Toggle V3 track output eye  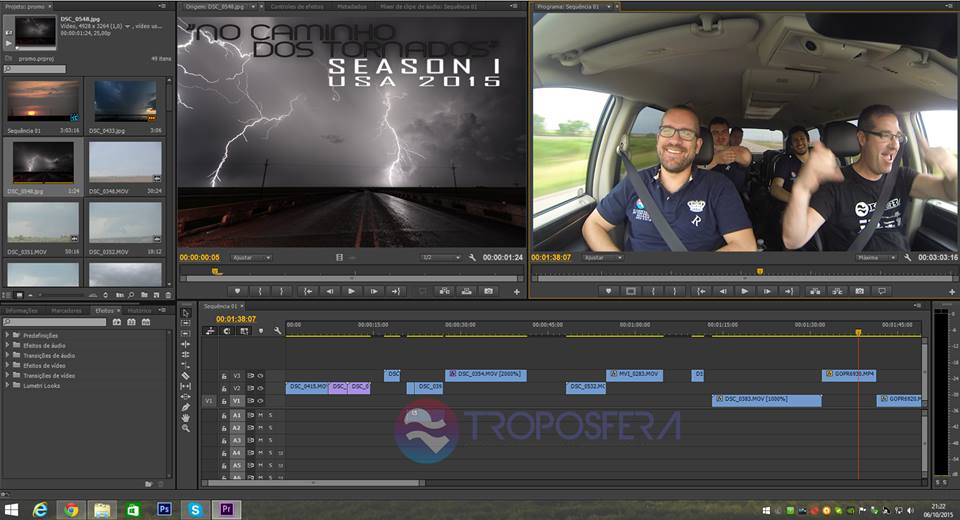pos(260,375)
